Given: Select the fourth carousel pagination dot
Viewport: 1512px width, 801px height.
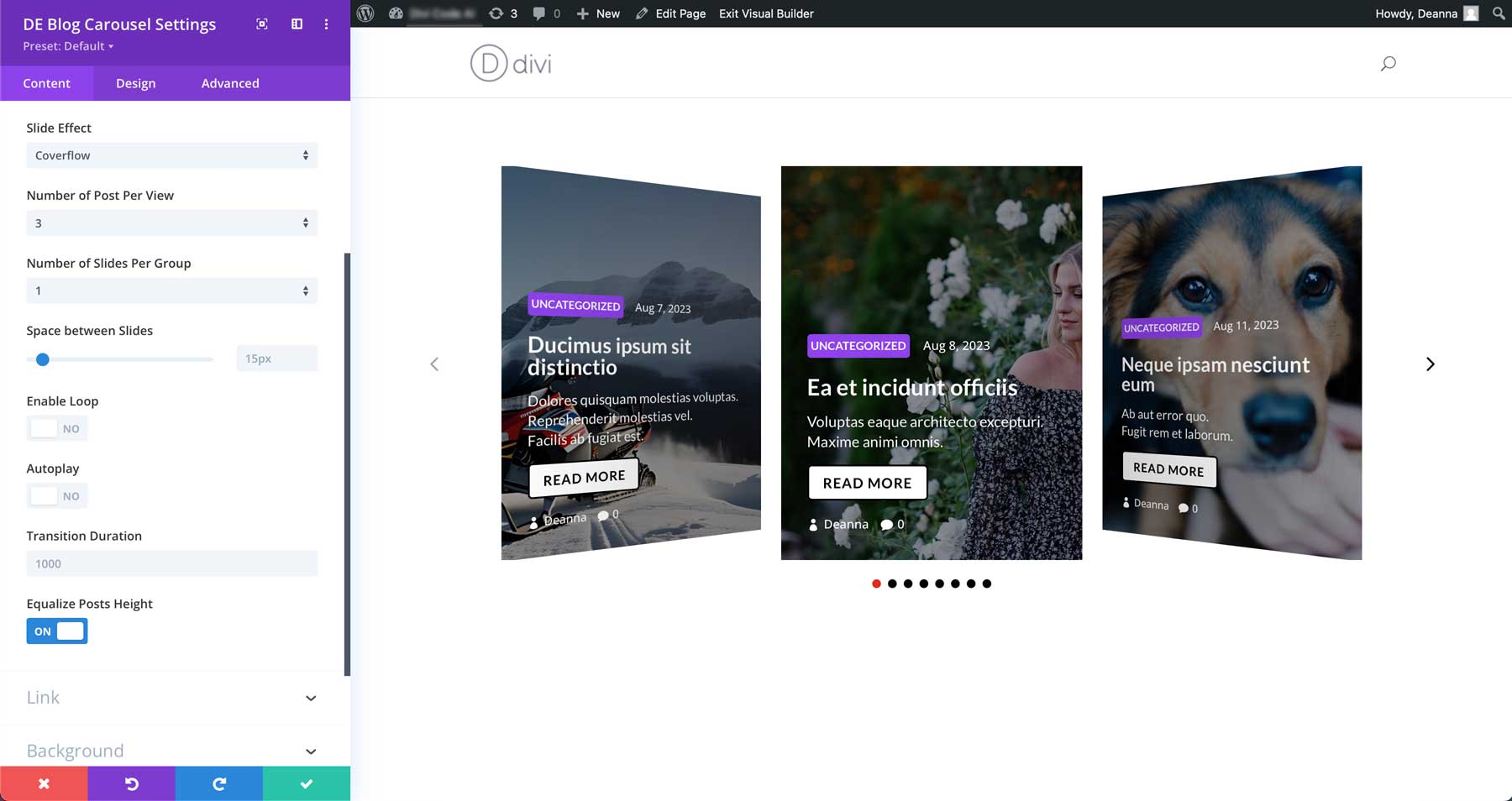Looking at the screenshot, I should click(x=923, y=584).
